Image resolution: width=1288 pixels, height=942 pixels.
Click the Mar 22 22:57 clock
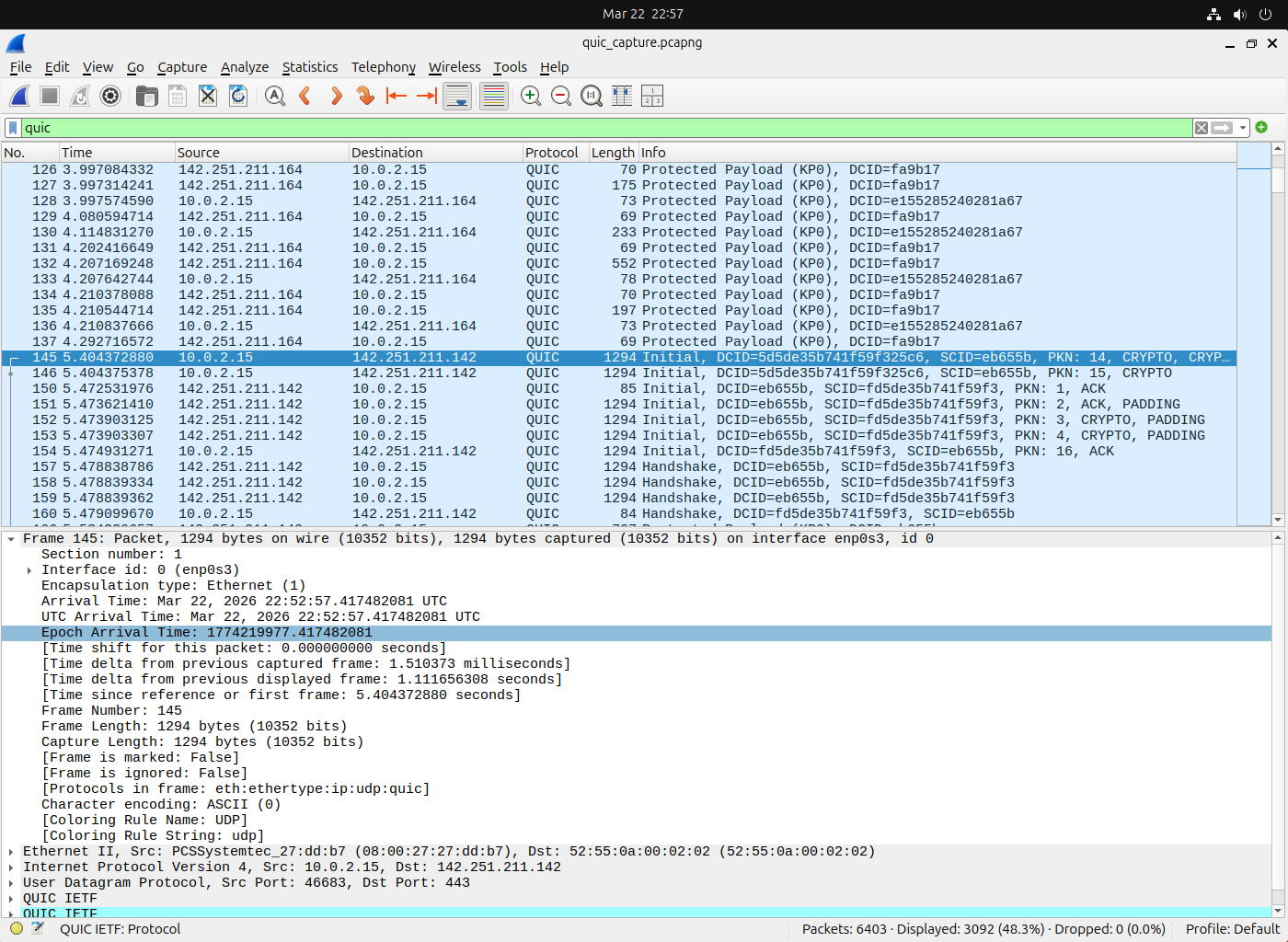point(643,14)
